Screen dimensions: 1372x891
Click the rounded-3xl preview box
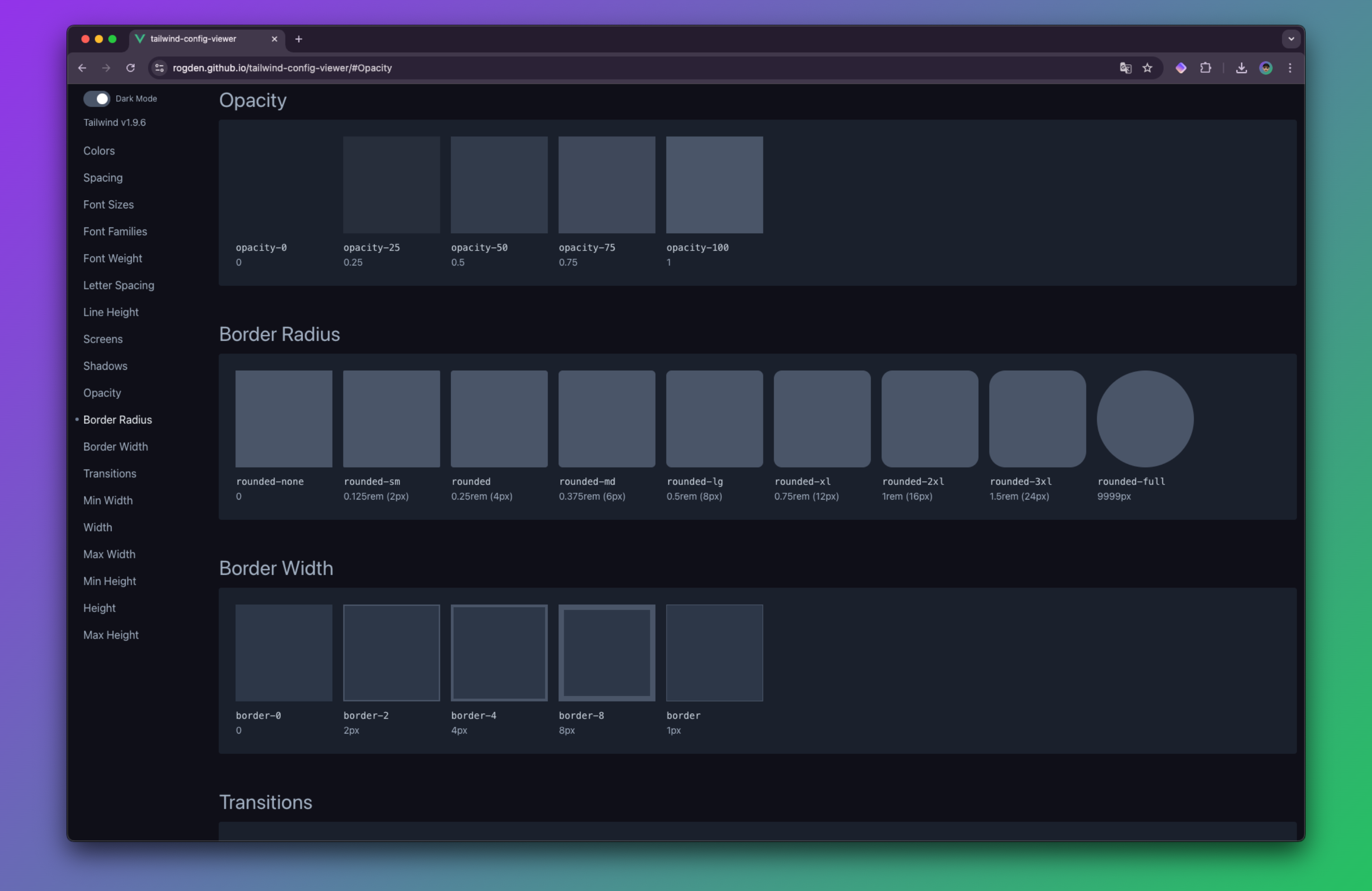click(x=1038, y=419)
